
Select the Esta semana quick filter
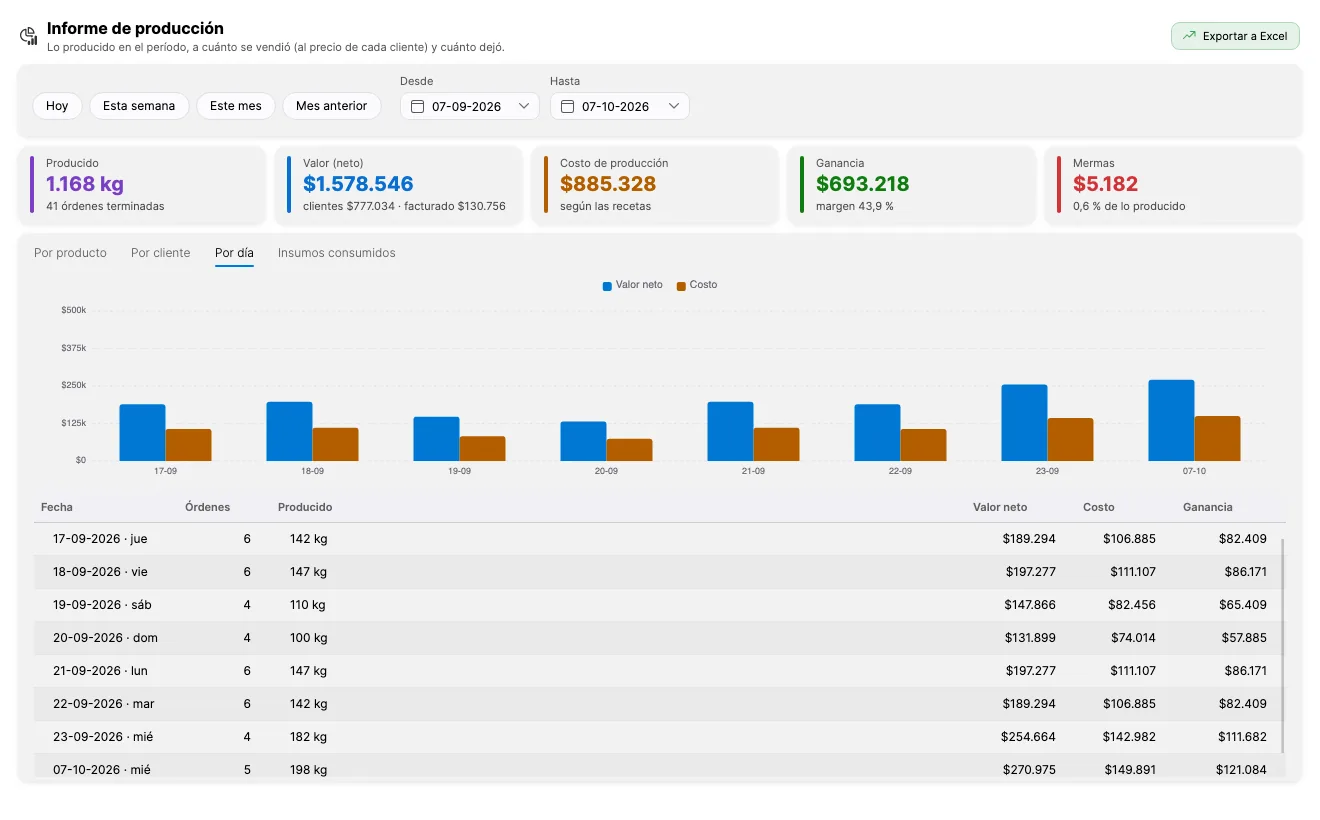(x=139, y=106)
